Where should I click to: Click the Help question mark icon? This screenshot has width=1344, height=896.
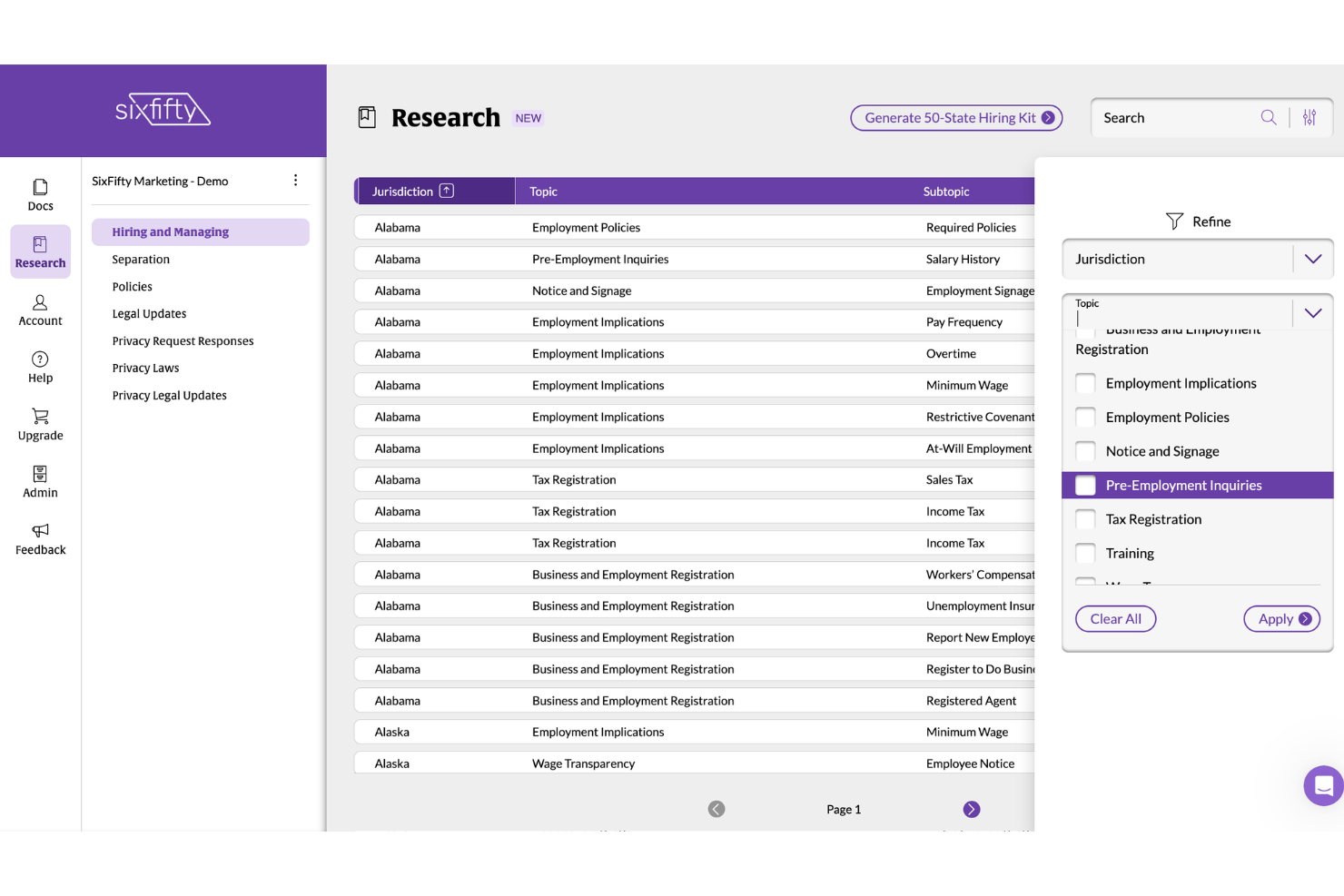[40, 359]
